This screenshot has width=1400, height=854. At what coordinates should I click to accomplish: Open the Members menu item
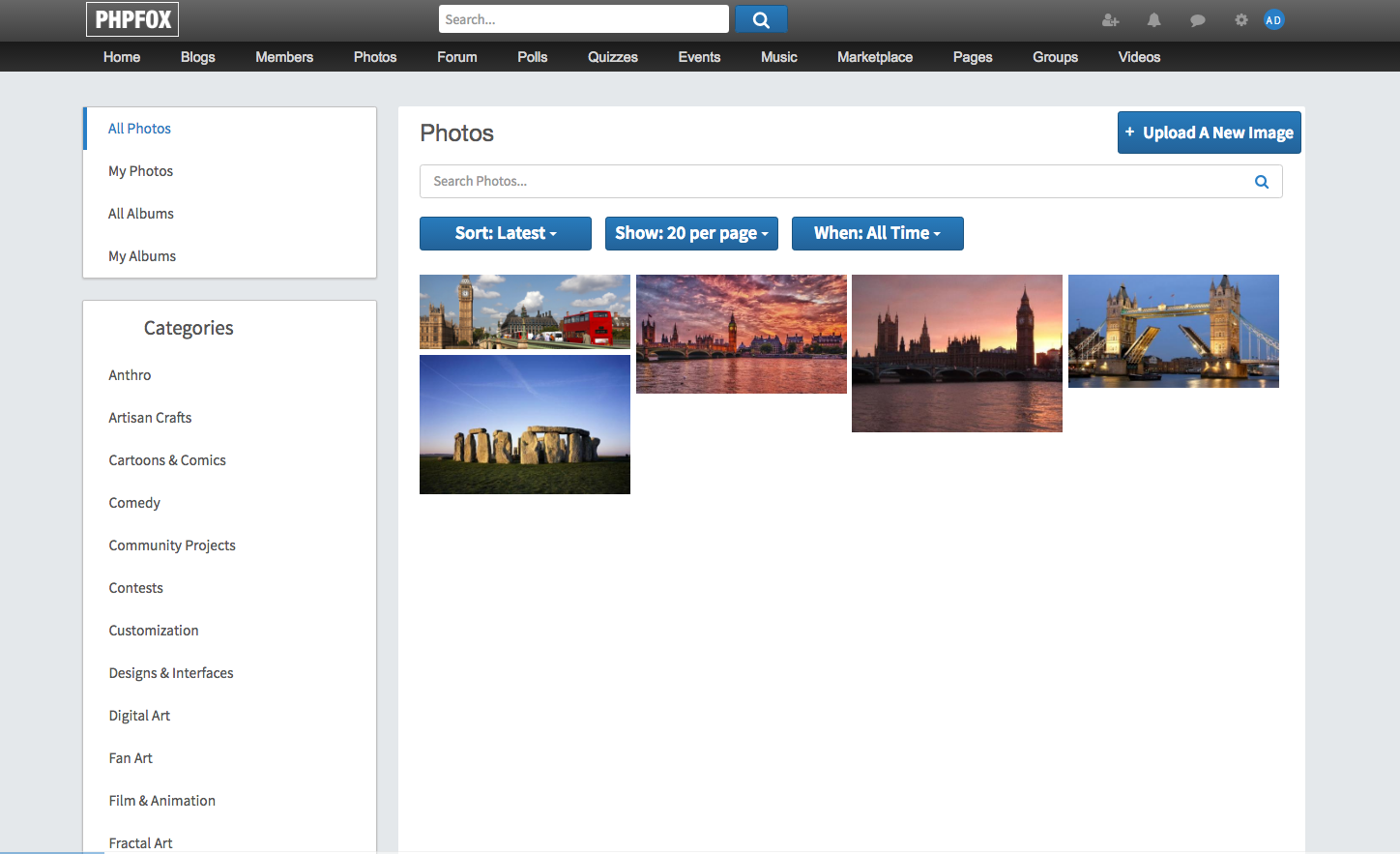(x=284, y=57)
